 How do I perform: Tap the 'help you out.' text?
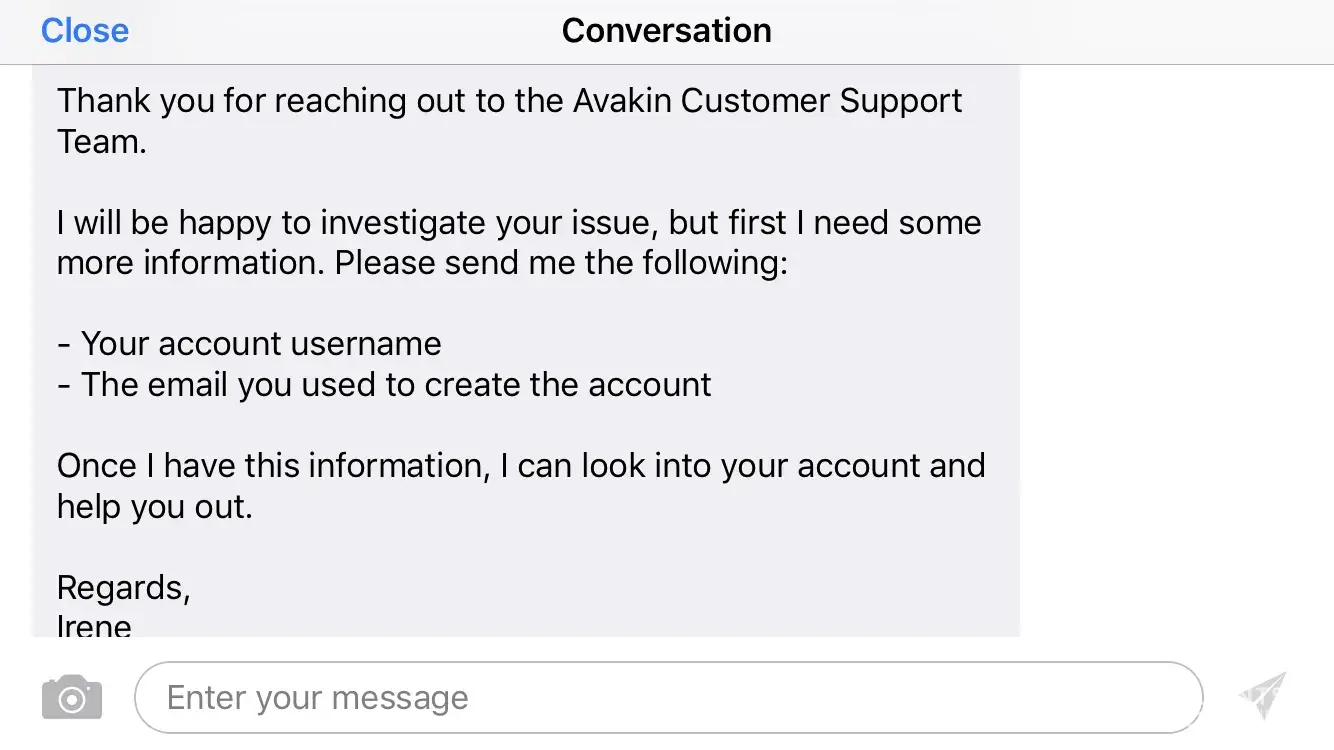tap(154, 507)
